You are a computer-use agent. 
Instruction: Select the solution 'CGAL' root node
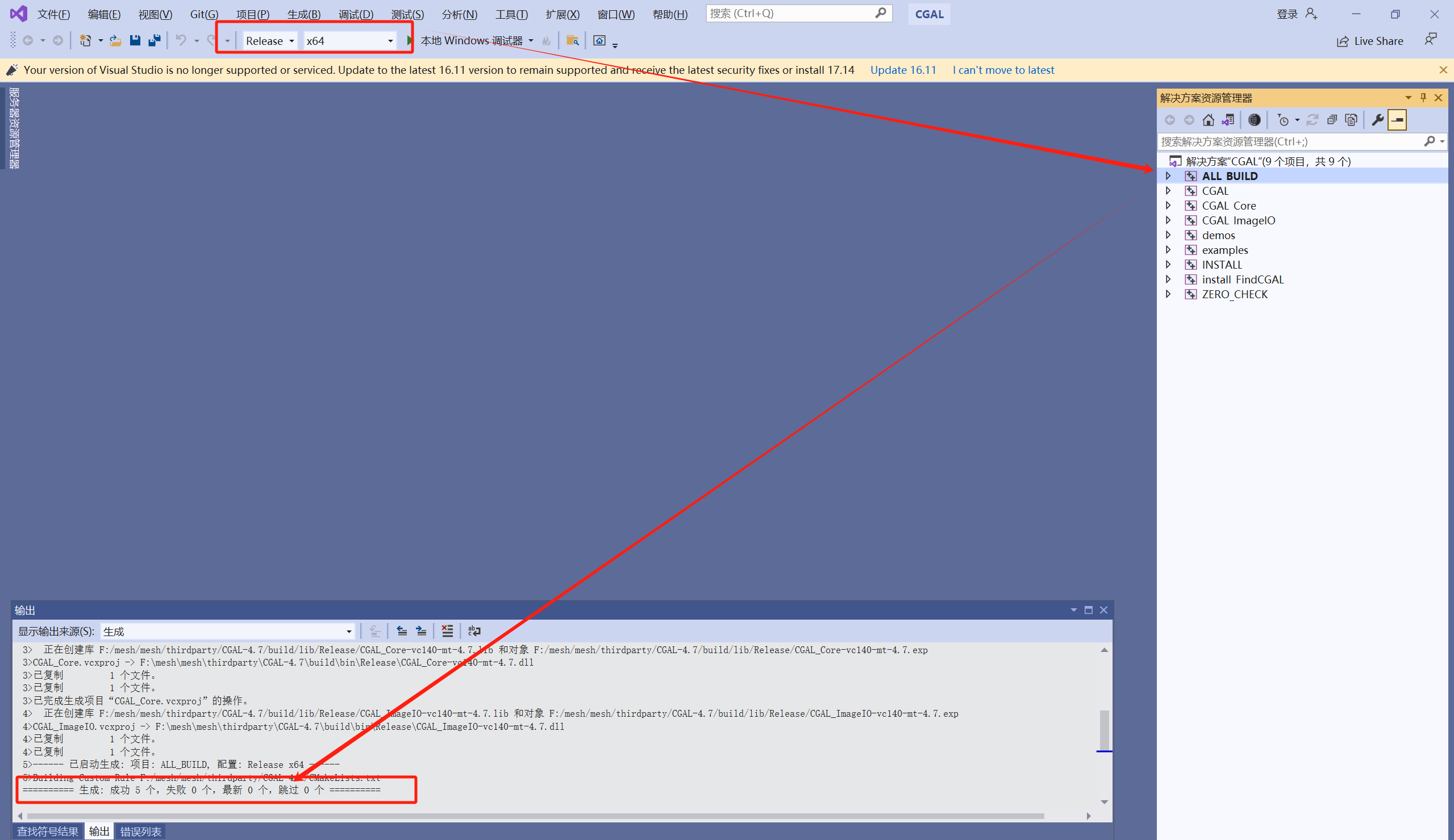click(x=1268, y=161)
